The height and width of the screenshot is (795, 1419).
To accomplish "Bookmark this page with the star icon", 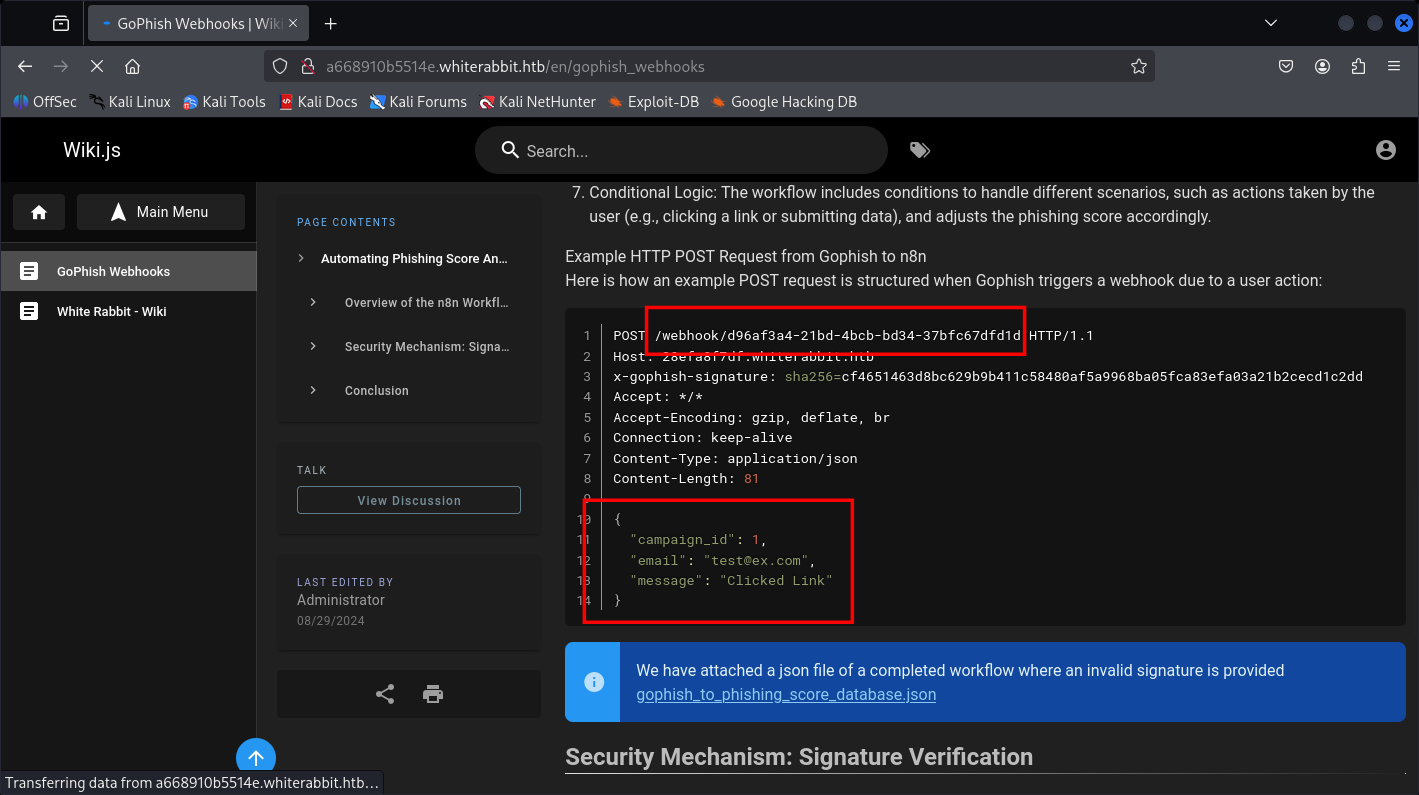I will pyautogui.click(x=1138, y=67).
